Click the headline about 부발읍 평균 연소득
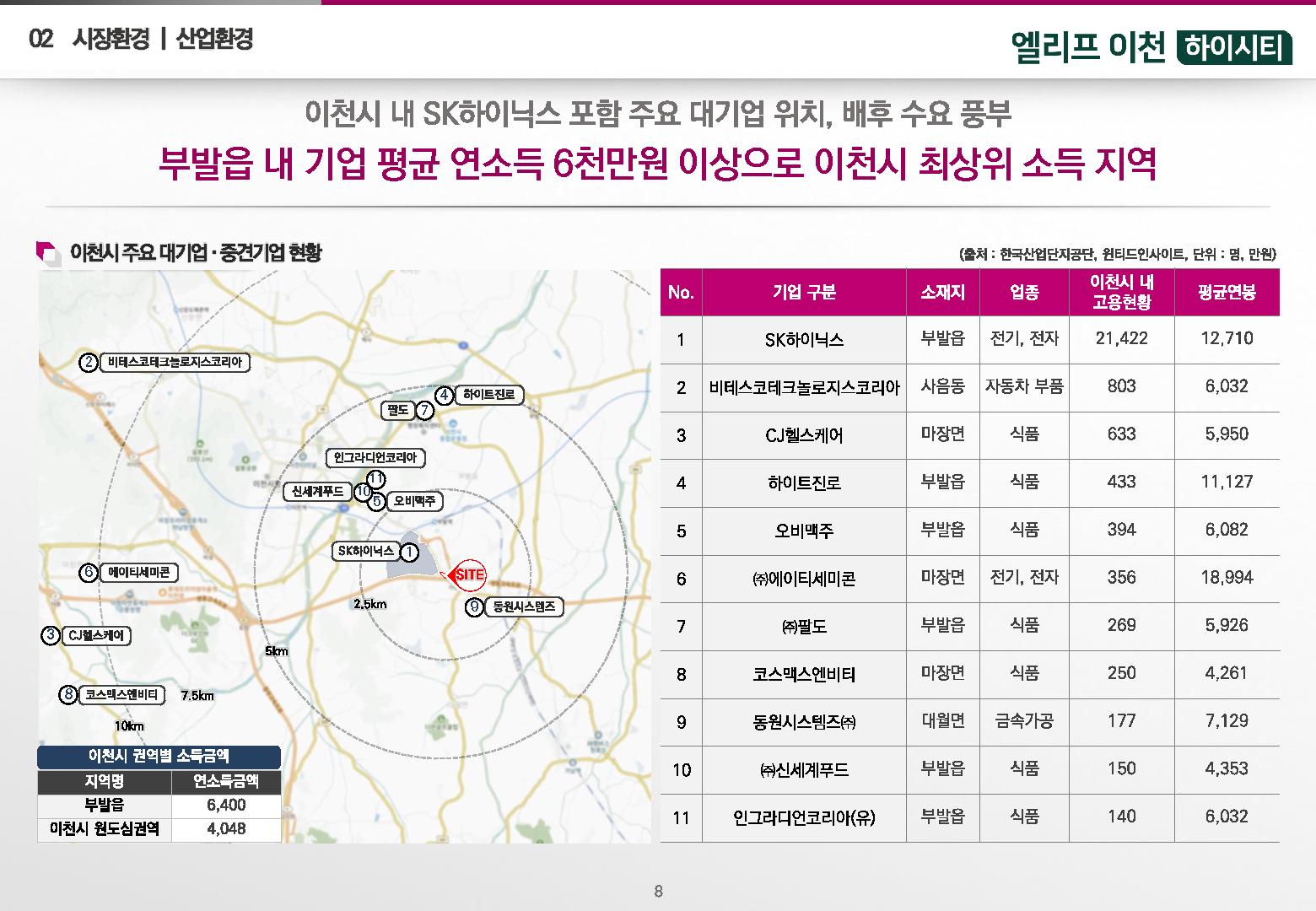Image resolution: width=1316 pixels, height=911 pixels. point(657,164)
